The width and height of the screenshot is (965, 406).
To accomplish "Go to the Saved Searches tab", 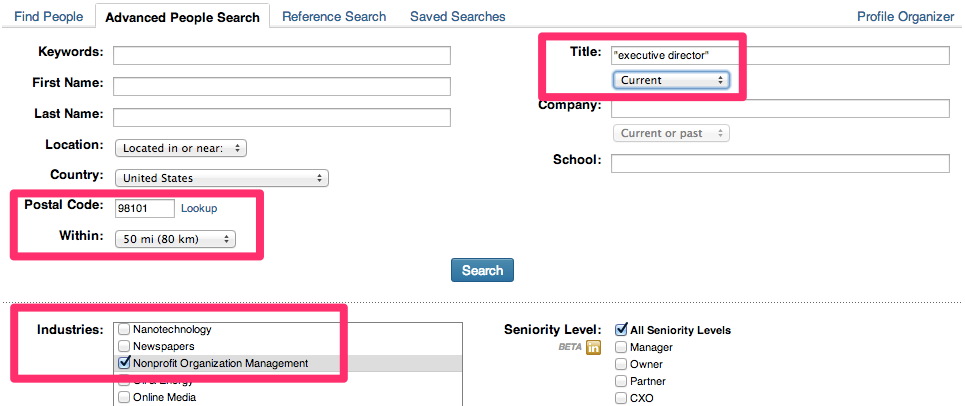I will point(458,17).
